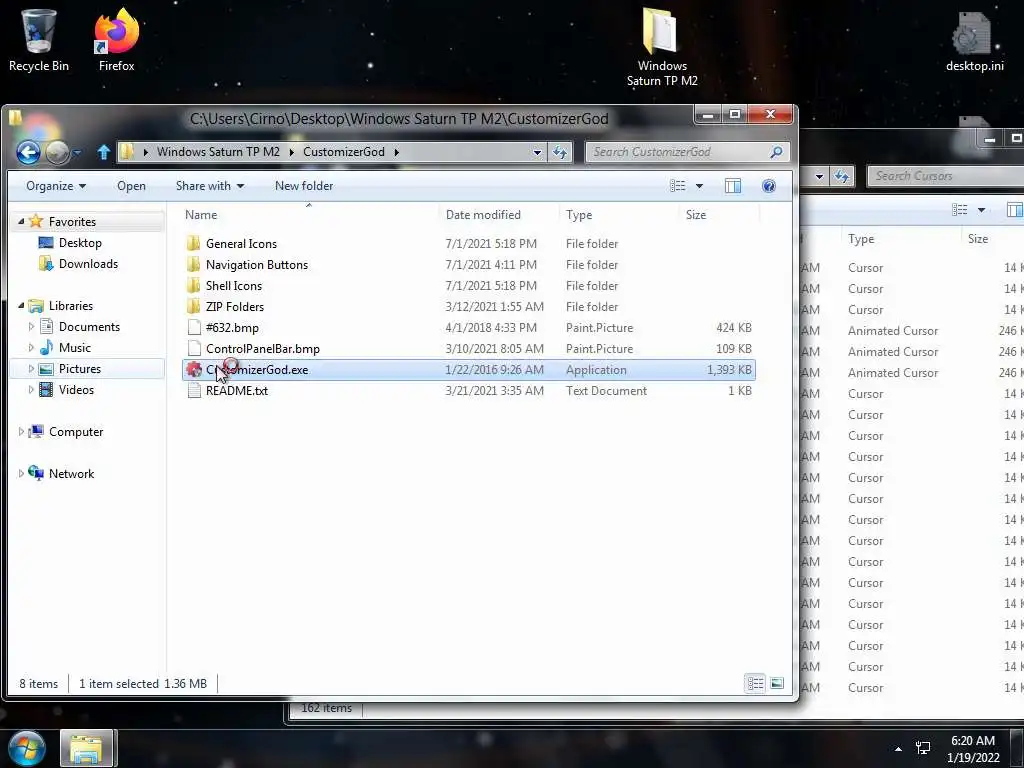Click the network tray icon
1024x768 pixels.
click(923, 748)
